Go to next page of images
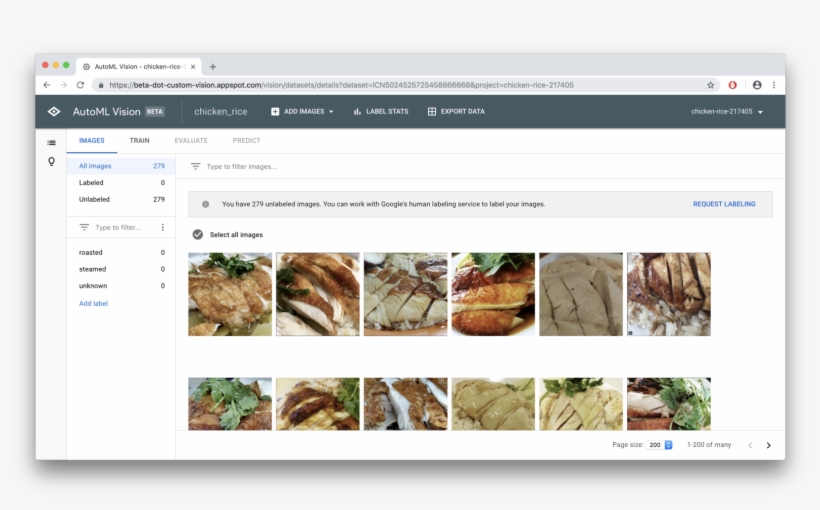This screenshot has height=510, width=820. click(x=768, y=445)
